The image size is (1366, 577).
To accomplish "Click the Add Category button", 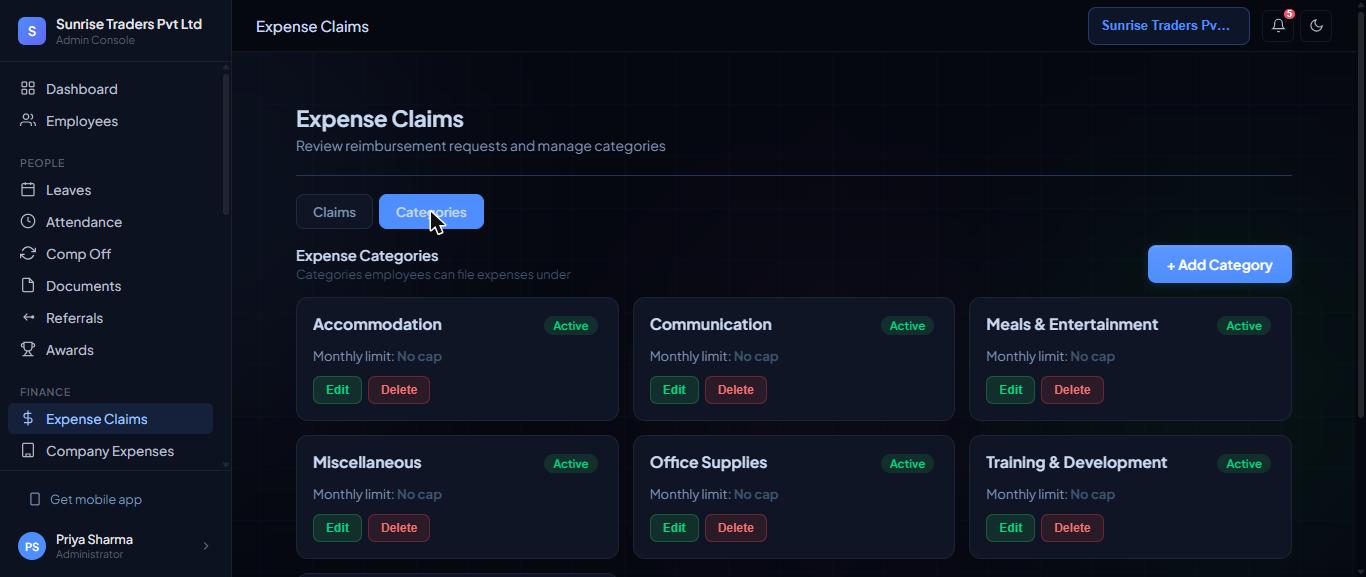I will click(x=1219, y=265).
